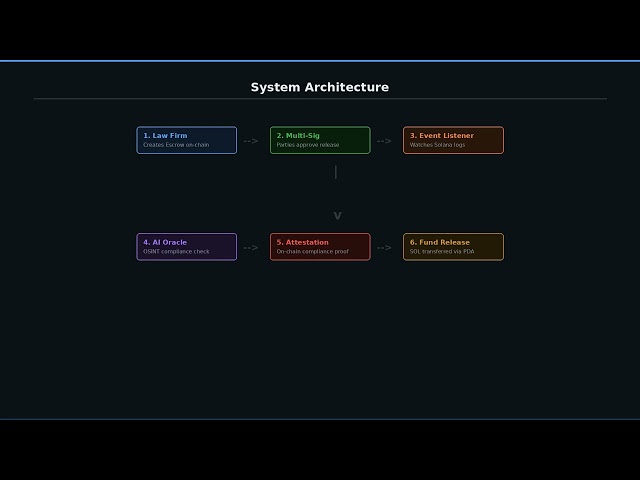Select the 4. AI Oracle box
640x480 pixels.
point(187,247)
